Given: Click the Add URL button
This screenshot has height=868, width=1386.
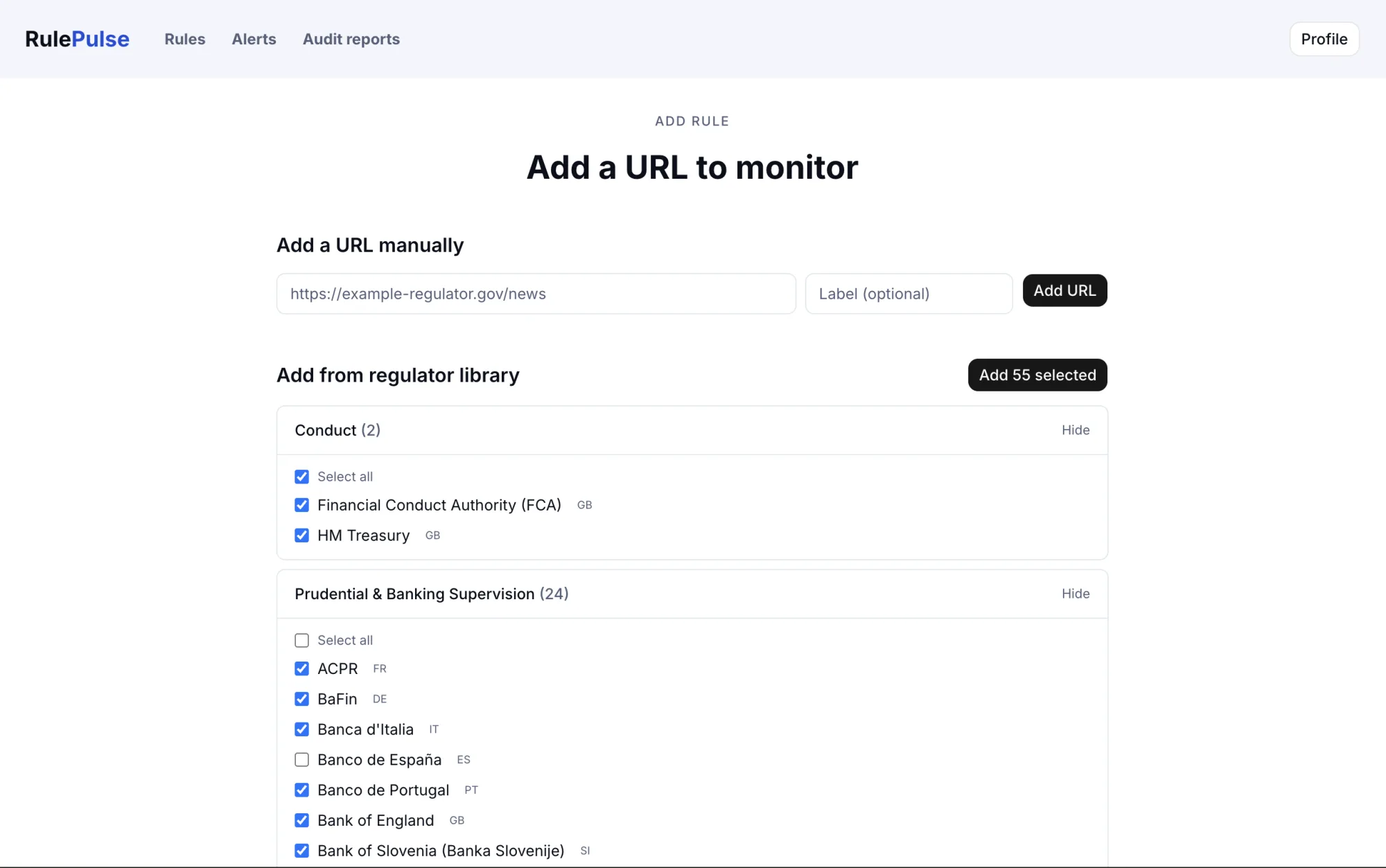Looking at the screenshot, I should [x=1064, y=290].
